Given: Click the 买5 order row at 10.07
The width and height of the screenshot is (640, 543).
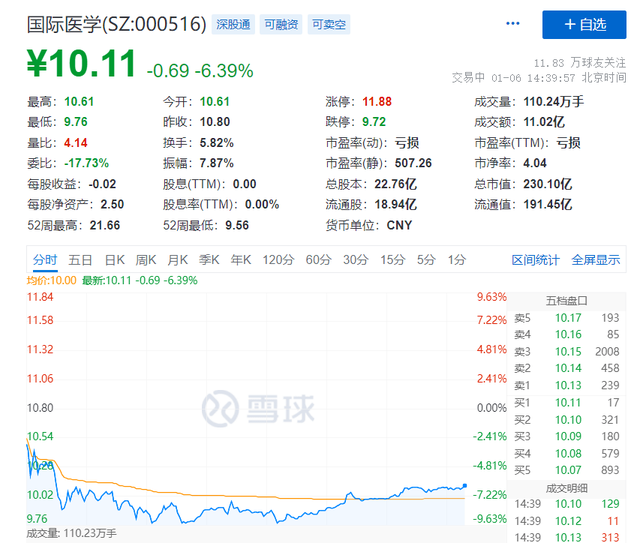Looking at the screenshot, I should (x=567, y=470).
